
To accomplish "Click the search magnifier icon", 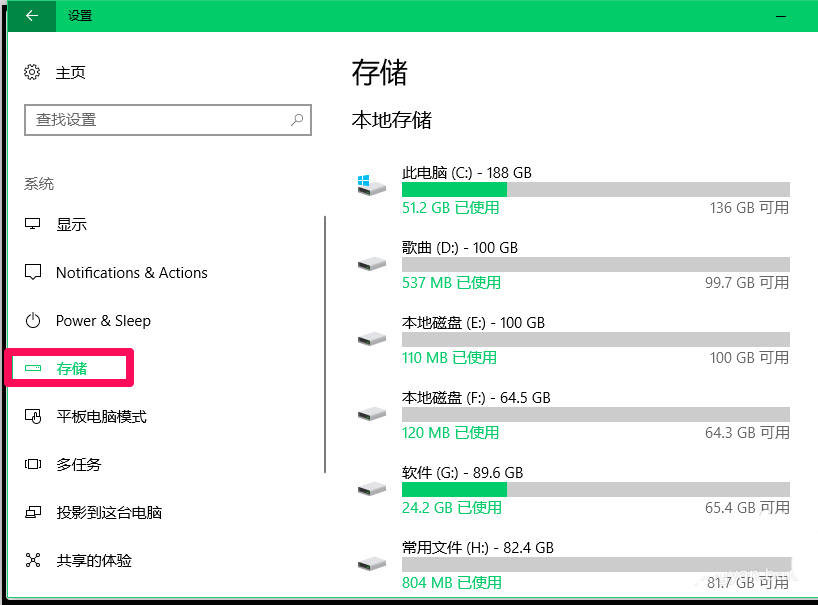I will [x=297, y=120].
